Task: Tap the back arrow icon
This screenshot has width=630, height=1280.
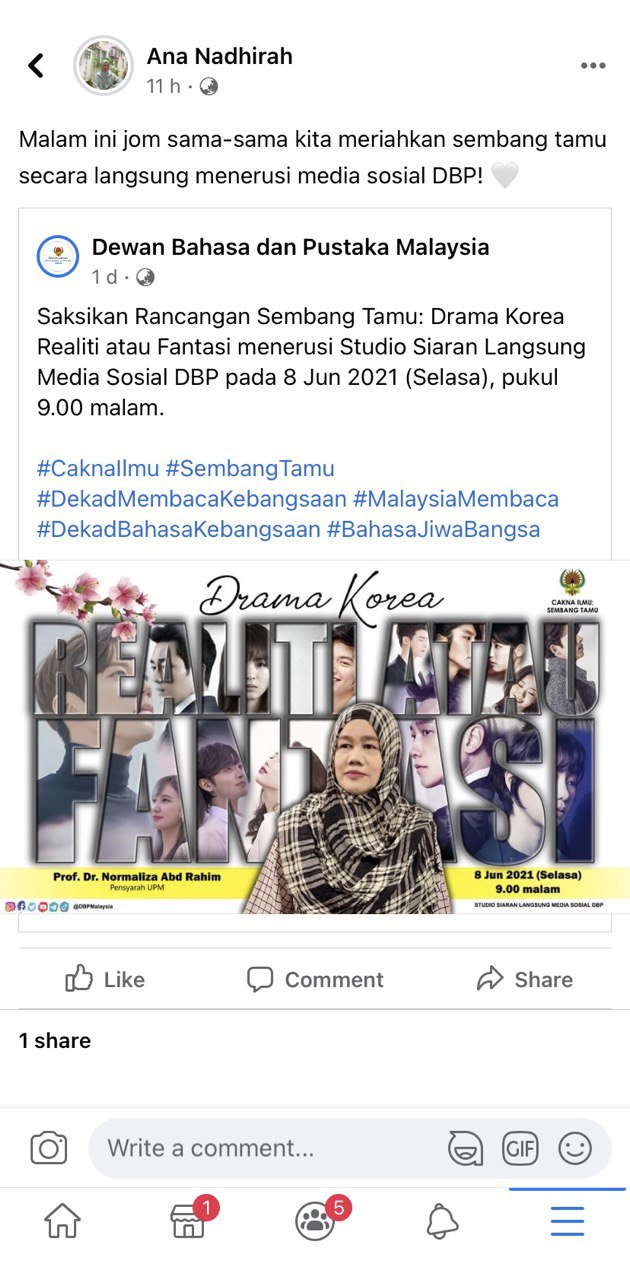Action: [x=36, y=66]
